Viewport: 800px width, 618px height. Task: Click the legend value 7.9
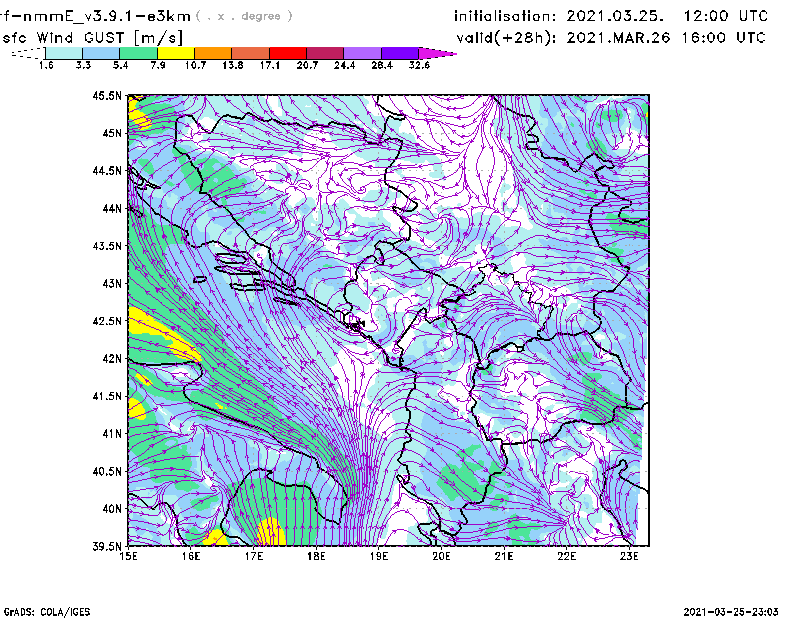pyautogui.click(x=158, y=65)
